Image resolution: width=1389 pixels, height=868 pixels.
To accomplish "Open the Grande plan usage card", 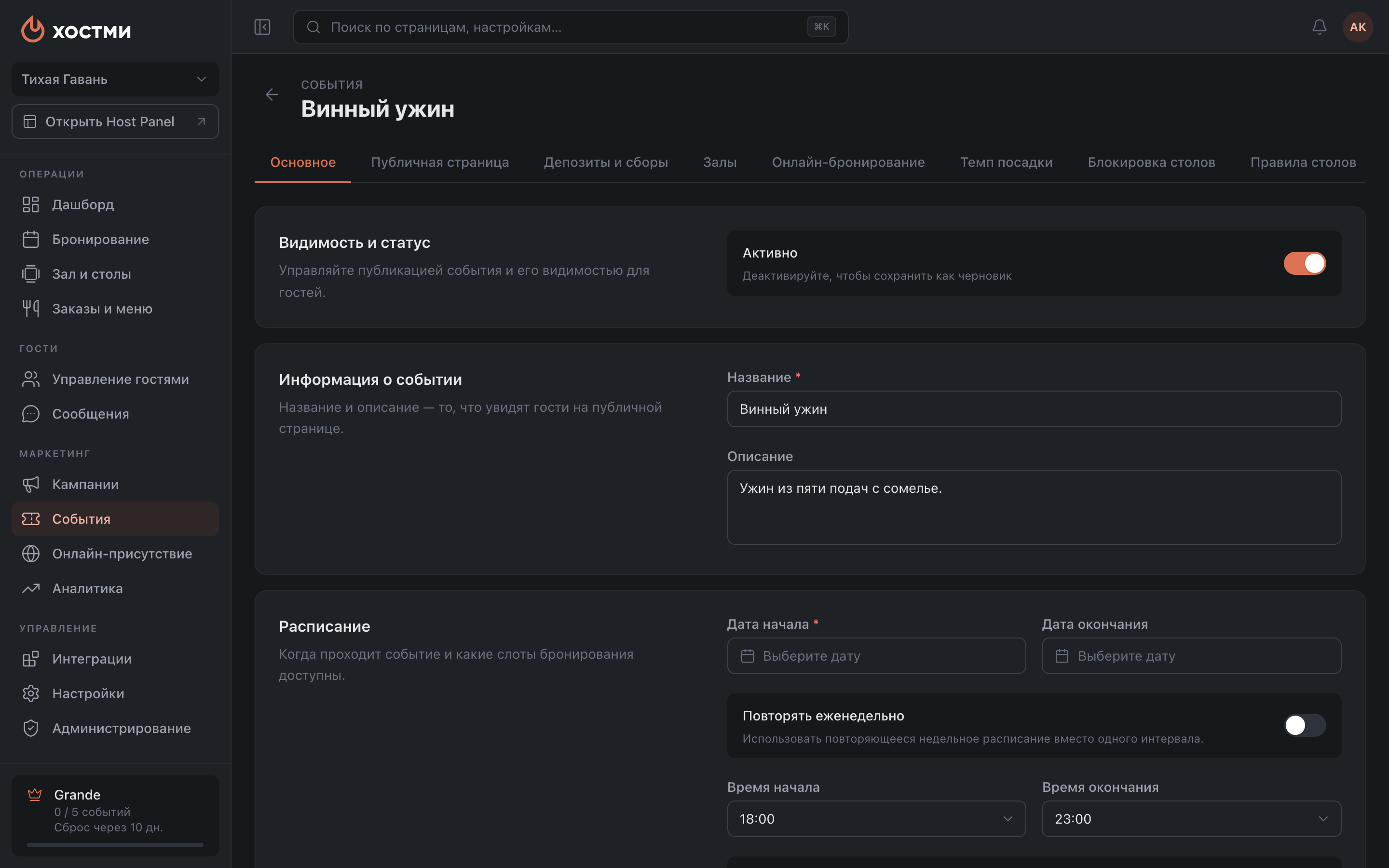I will 115,815.
